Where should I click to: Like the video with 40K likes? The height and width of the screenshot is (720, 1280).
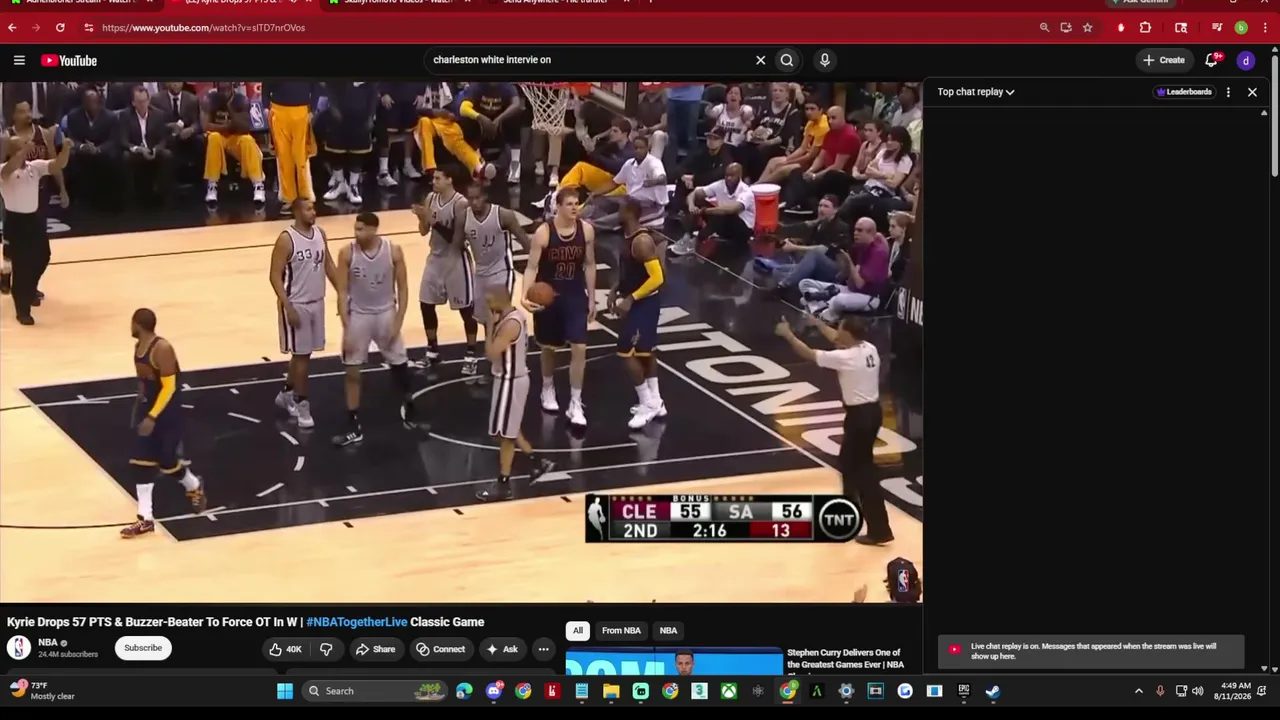(285, 649)
